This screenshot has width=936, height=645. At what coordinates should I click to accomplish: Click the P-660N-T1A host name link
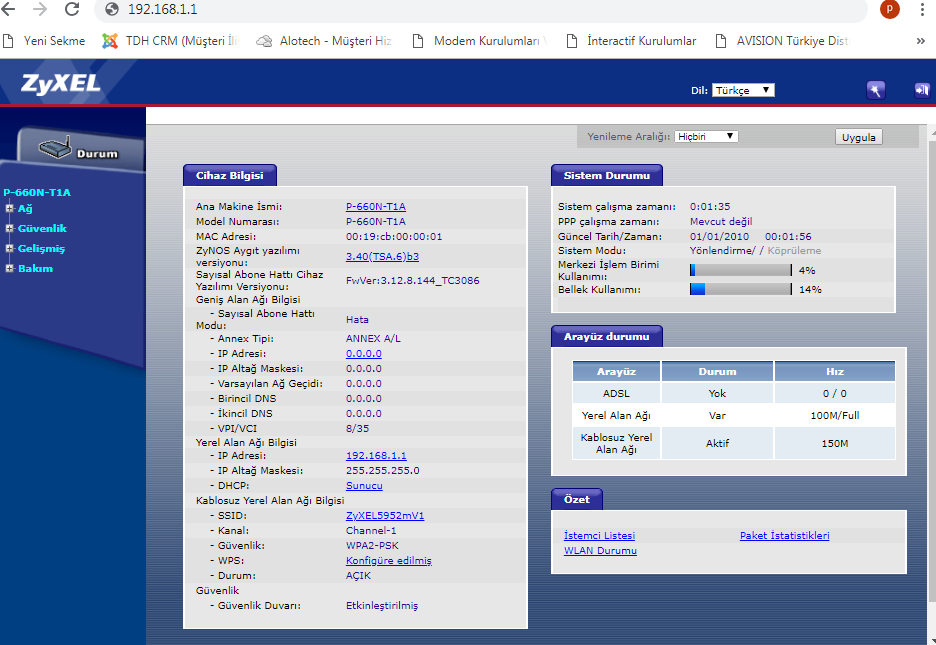tap(376, 206)
